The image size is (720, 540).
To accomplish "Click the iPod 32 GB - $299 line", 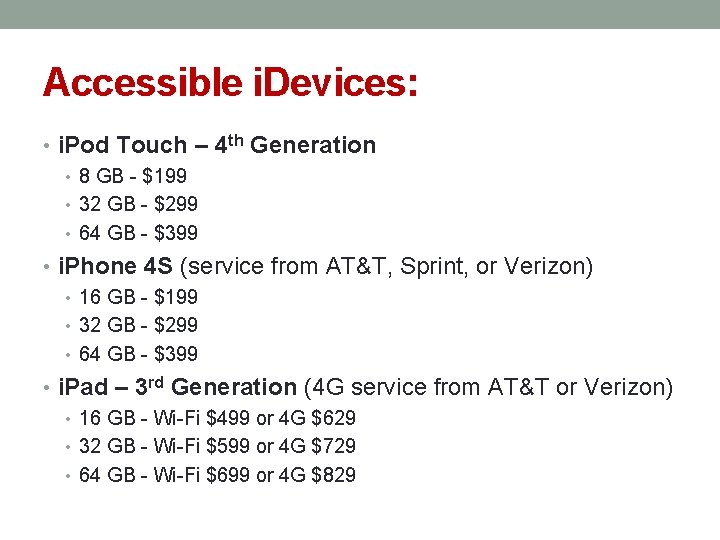I will coord(138,204).
